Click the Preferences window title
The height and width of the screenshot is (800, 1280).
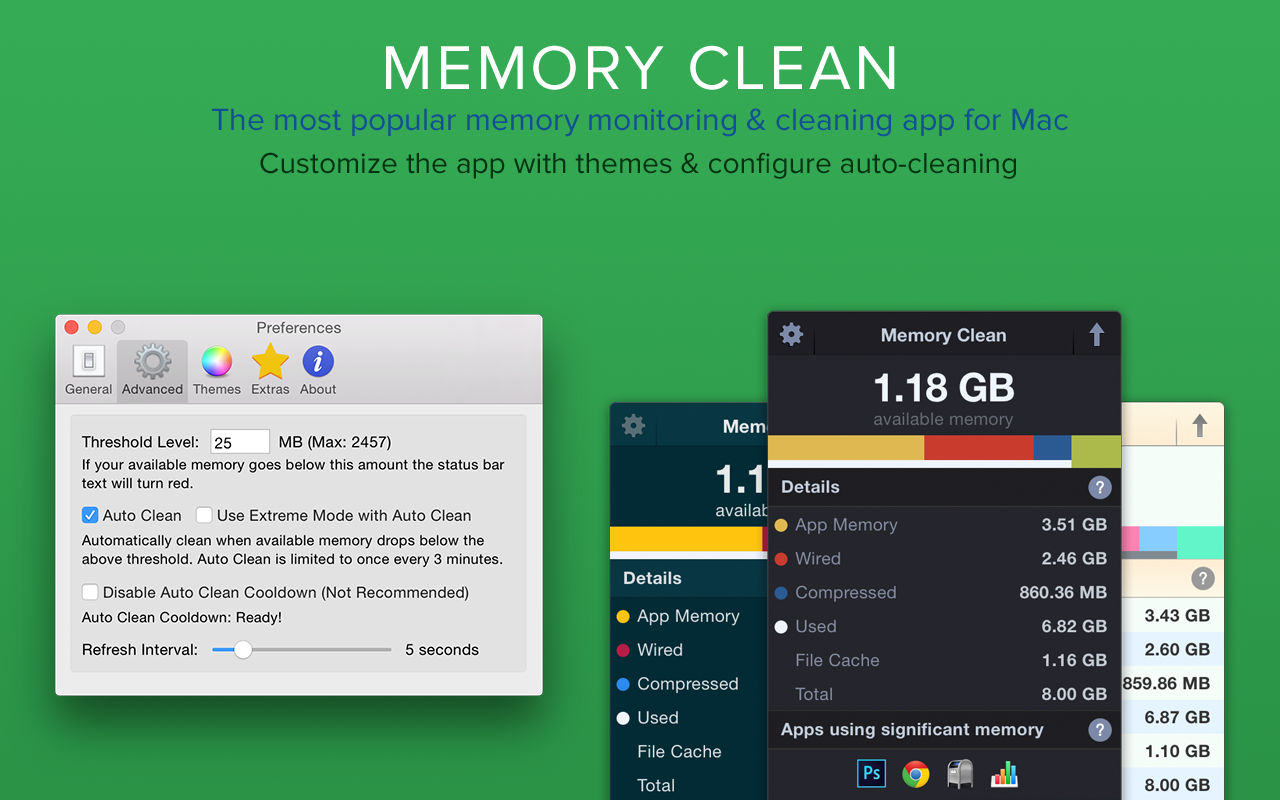coord(298,328)
